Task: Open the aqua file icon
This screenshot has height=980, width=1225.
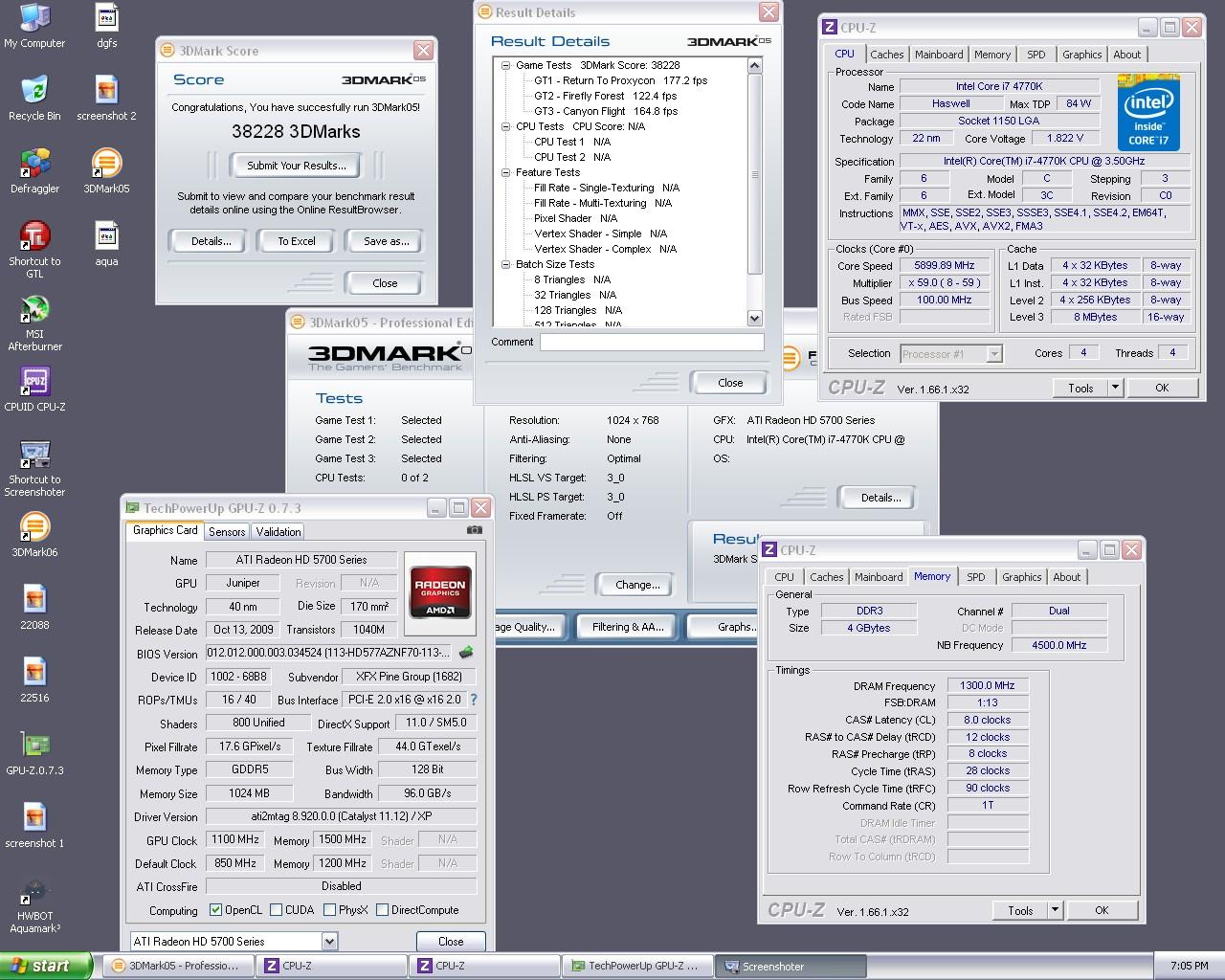Action: tap(107, 244)
